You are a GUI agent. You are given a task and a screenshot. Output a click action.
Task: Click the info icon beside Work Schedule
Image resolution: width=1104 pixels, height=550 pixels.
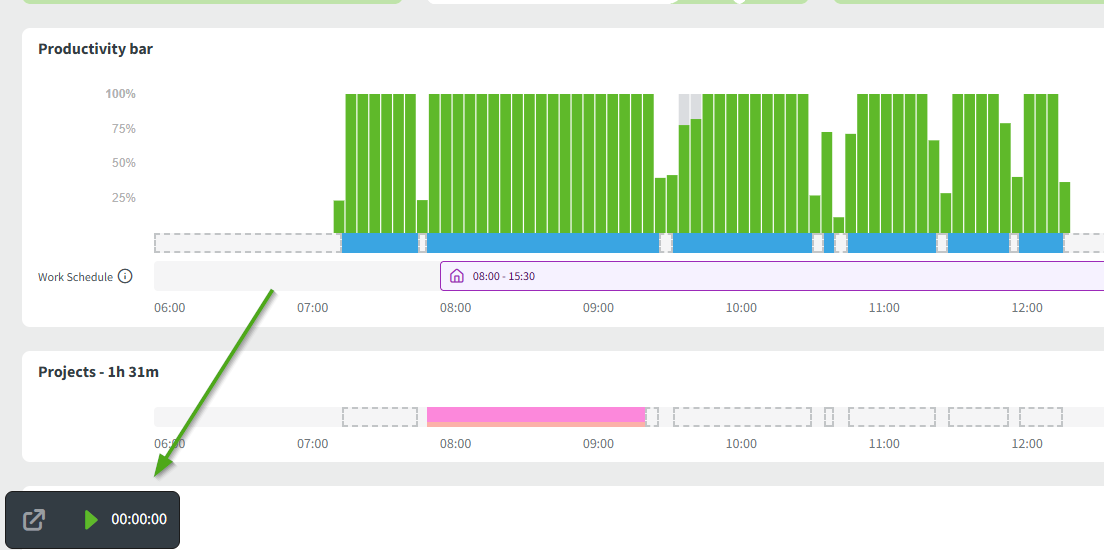tap(125, 277)
